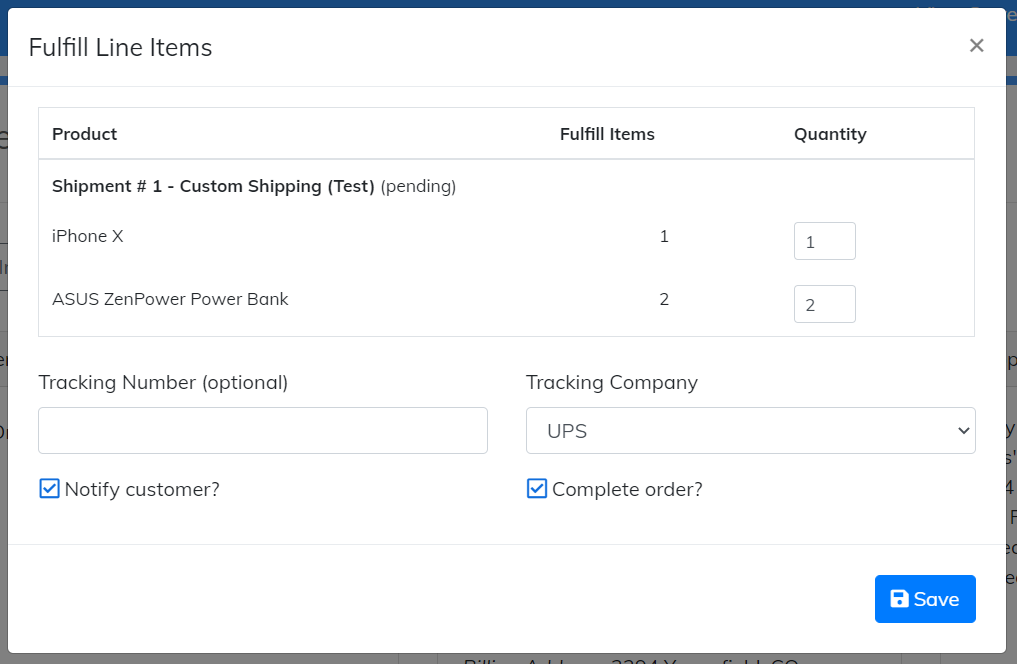Click the Tracking Number (optional) label
The image size is (1017, 664).
[x=163, y=382]
